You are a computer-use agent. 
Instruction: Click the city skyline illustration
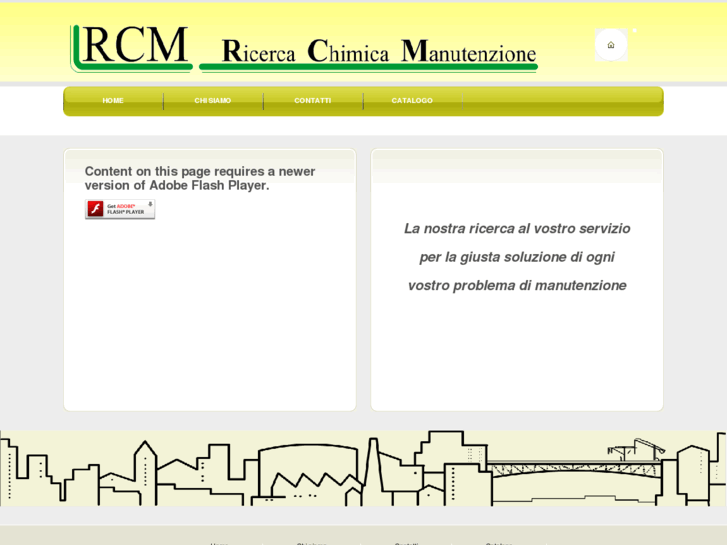coord(364,468)
